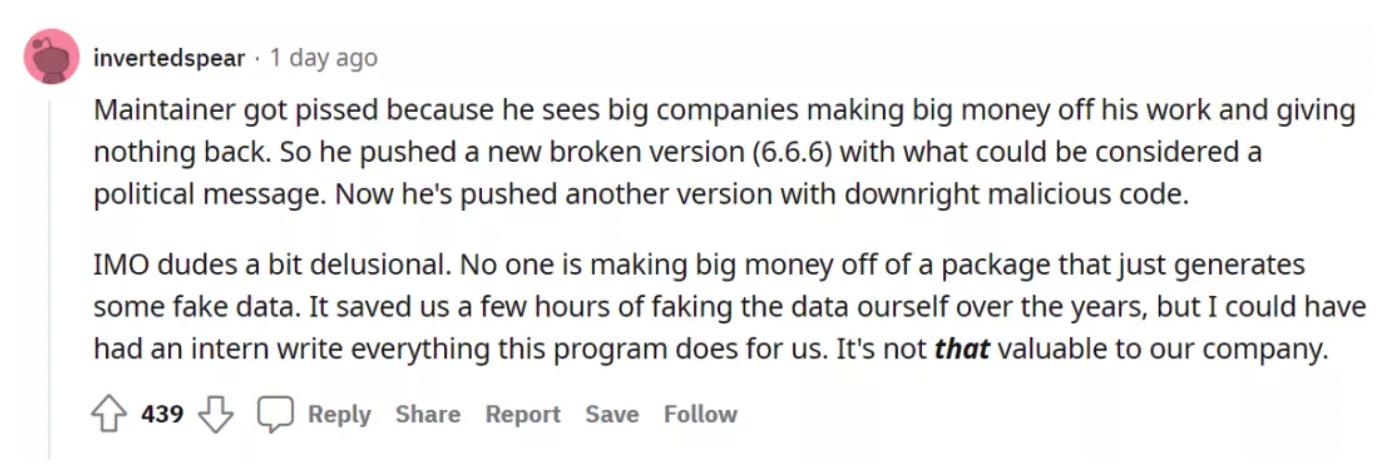Click the speech bubble reply icon
This screenshot has width=1392, height=466.
275,415
